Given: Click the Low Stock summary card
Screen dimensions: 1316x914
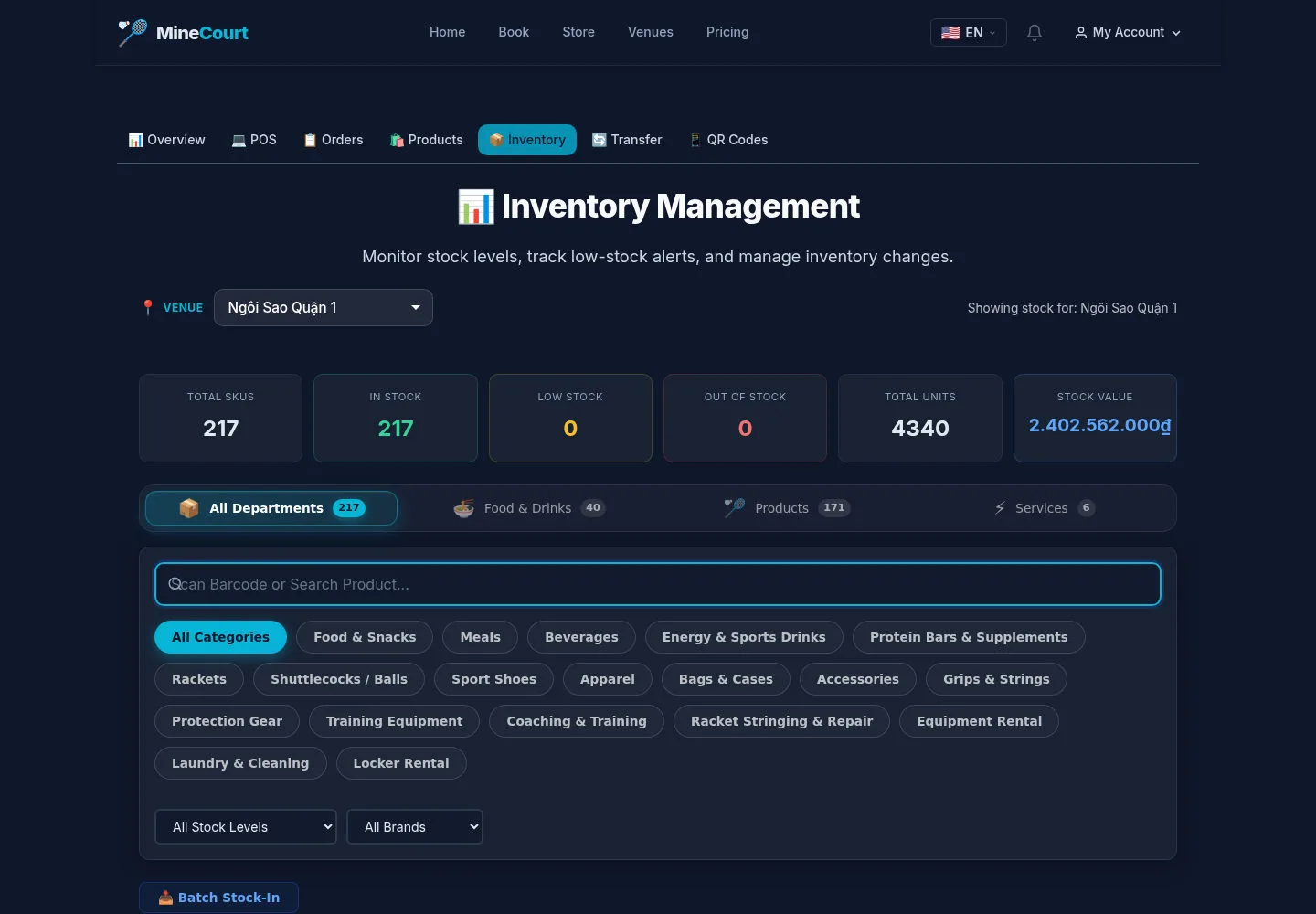Looking at the screenshot, I should pos(570,418).
